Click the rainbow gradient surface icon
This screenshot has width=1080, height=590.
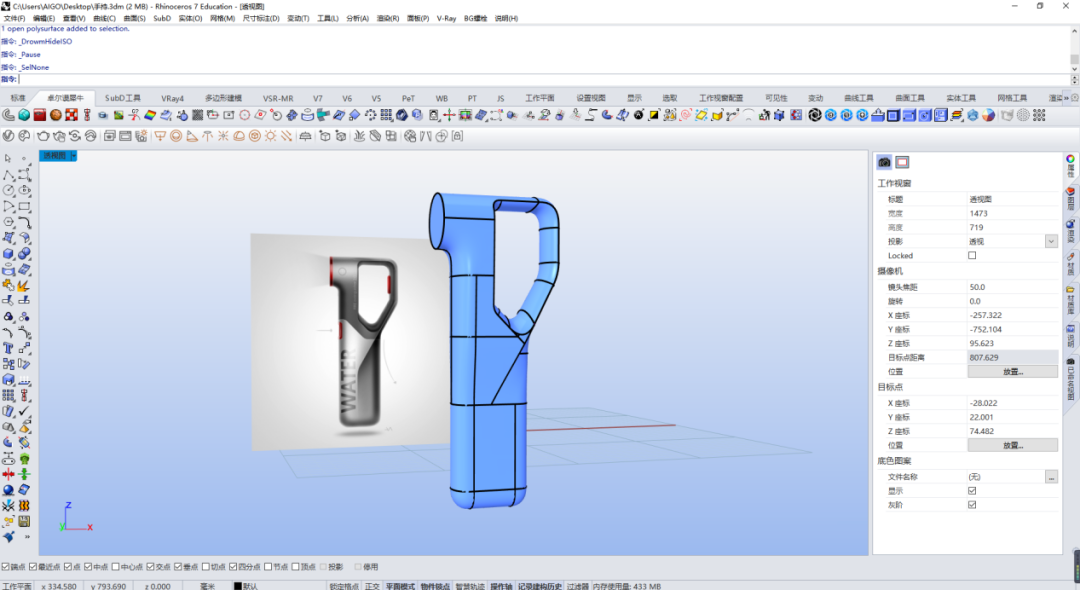tap(150, 115)
